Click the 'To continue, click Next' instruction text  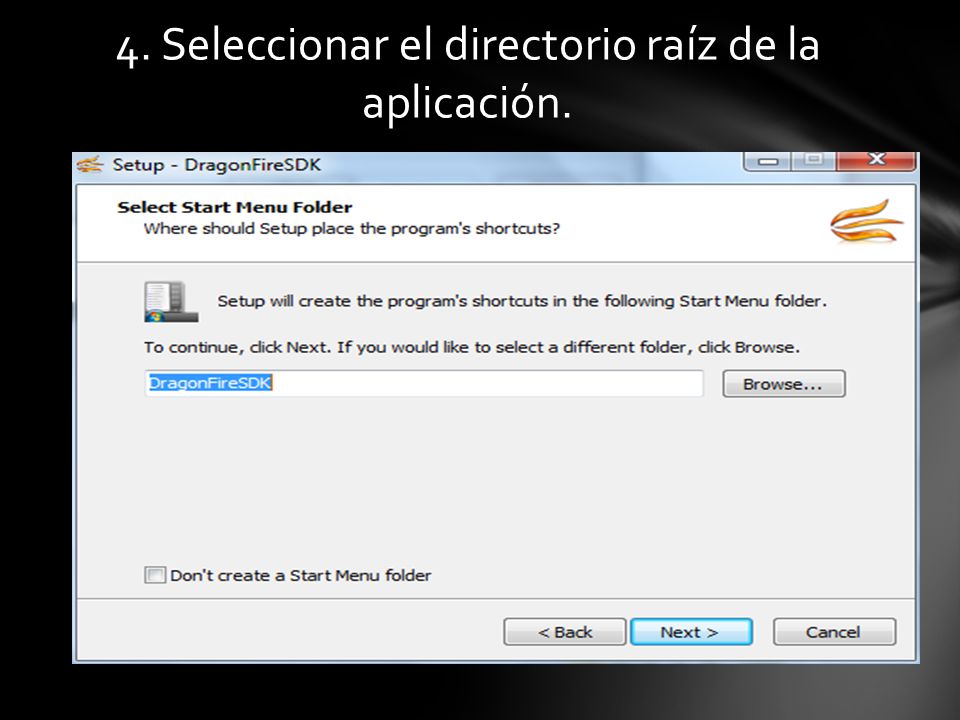[x=471, y=347]
